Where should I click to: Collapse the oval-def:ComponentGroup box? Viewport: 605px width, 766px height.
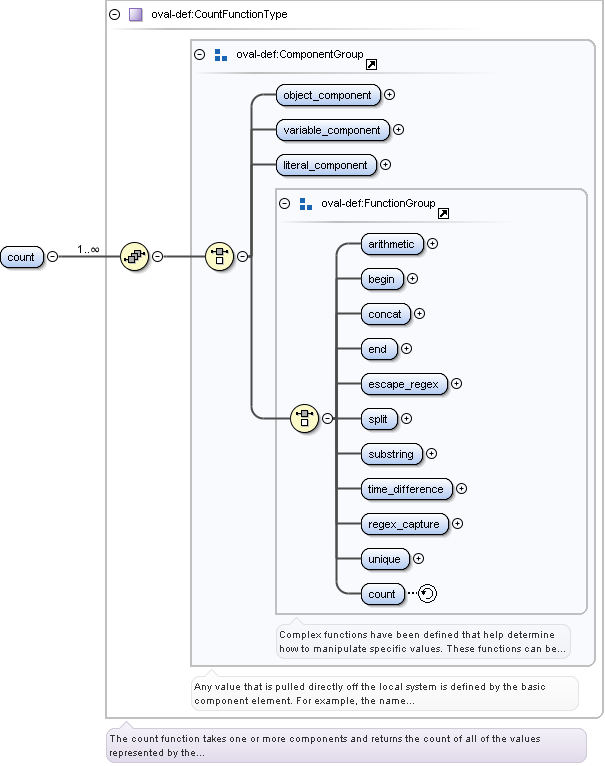pyautogui.click(x=199, y=55)
